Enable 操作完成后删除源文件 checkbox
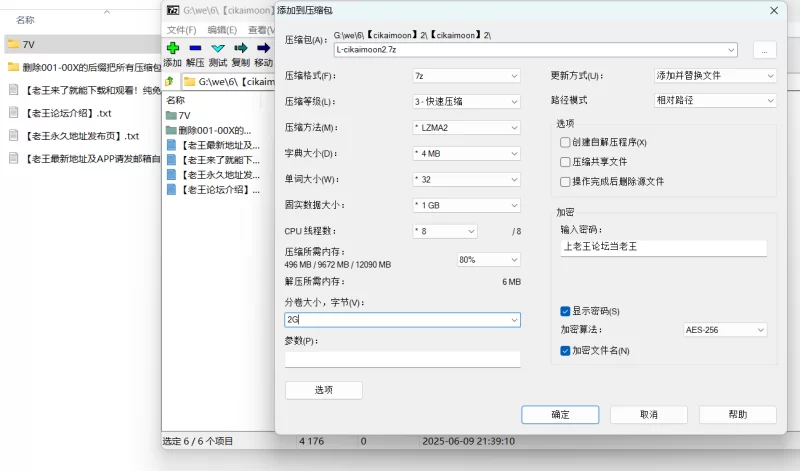800x471 pixels. pos(565,182)
